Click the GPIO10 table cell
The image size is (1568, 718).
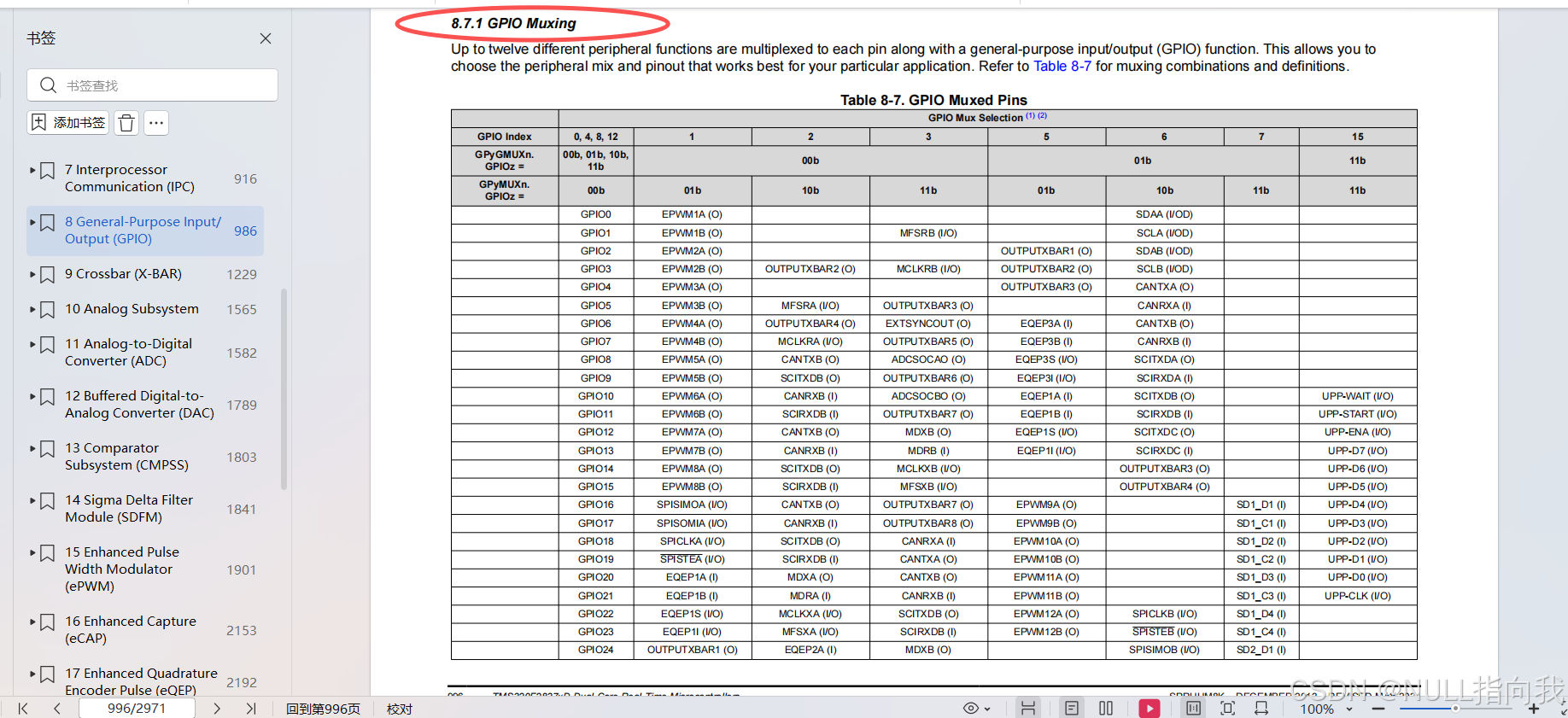595,396
